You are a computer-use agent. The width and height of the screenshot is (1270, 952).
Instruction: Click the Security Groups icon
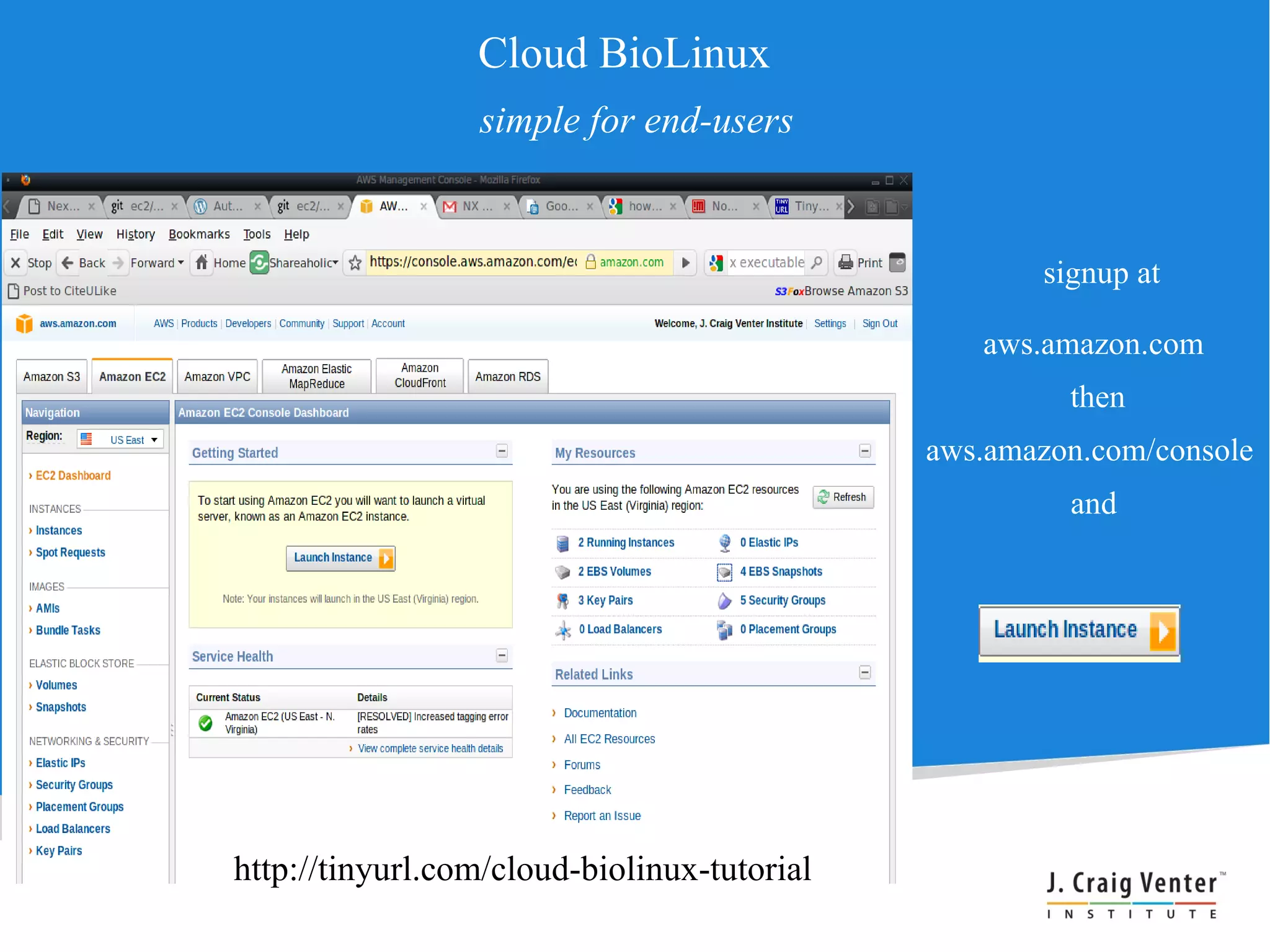click(x=724, y=600)
